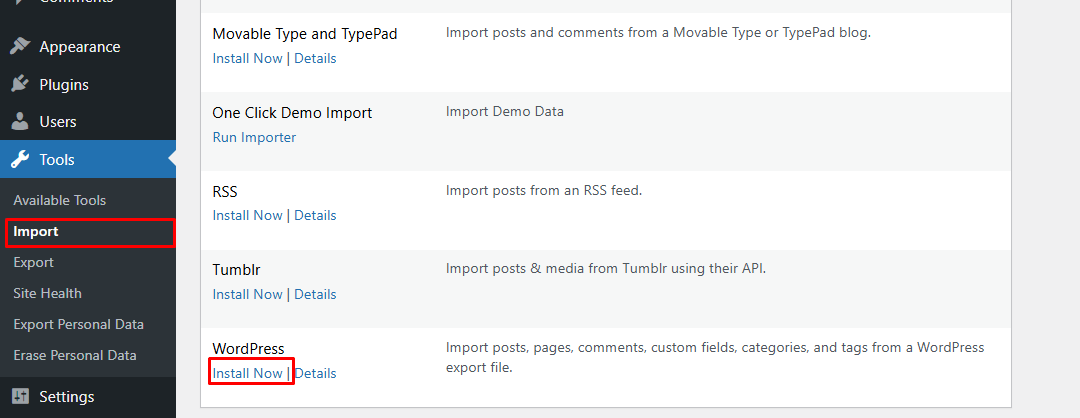The height and width of the screenshot is (418, 1080).
Task: Install the RSS importer now
Action: 248,215
